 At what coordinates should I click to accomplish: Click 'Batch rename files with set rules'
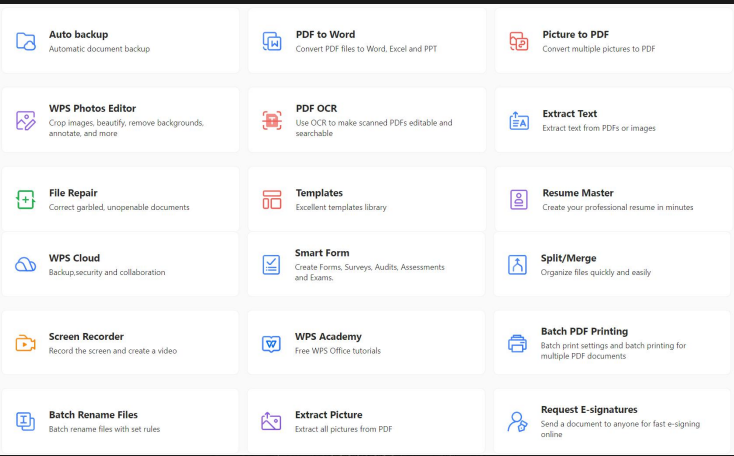[104, 429]
